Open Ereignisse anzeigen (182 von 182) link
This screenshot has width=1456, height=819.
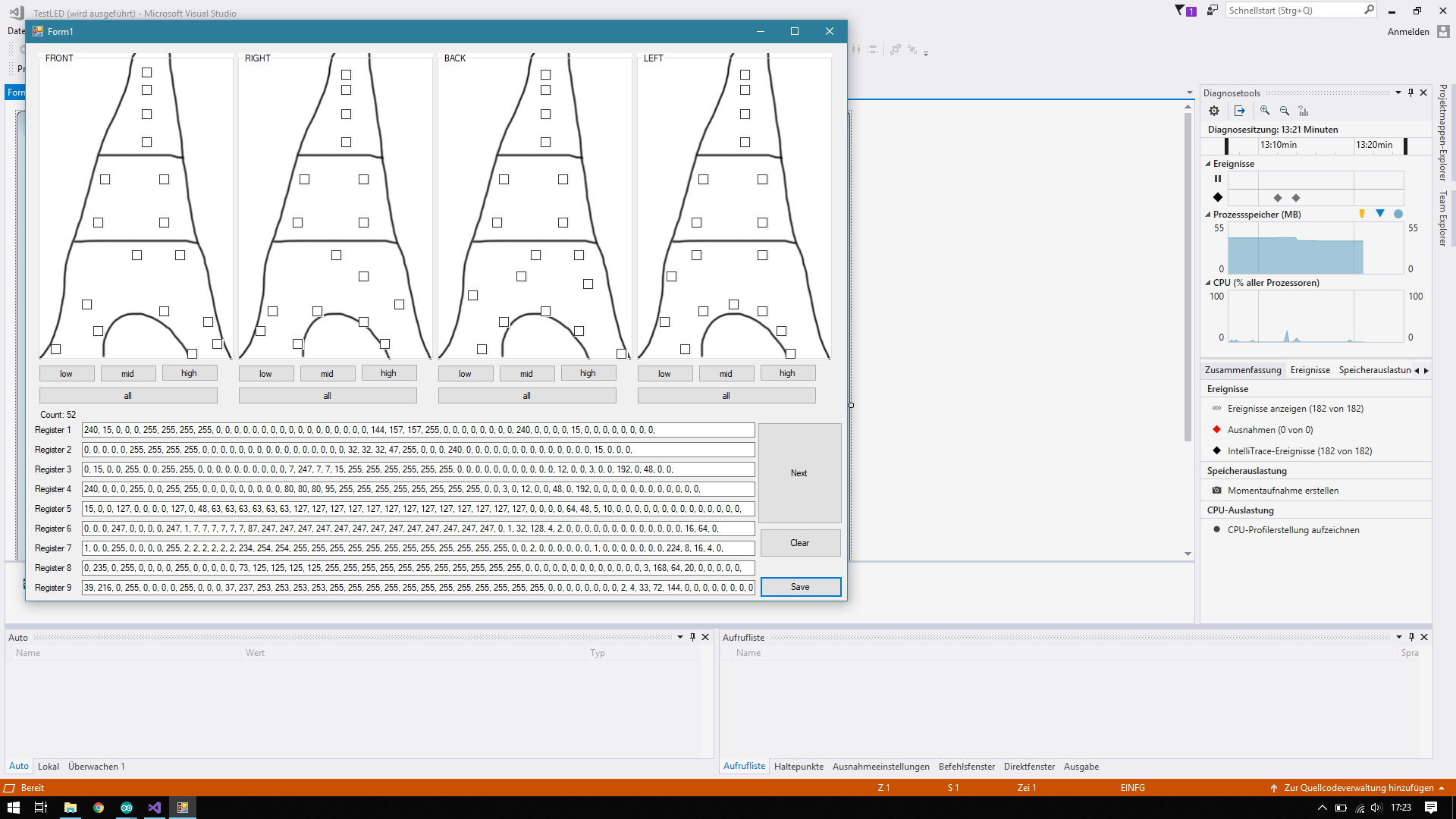(x=1295, y=409)
